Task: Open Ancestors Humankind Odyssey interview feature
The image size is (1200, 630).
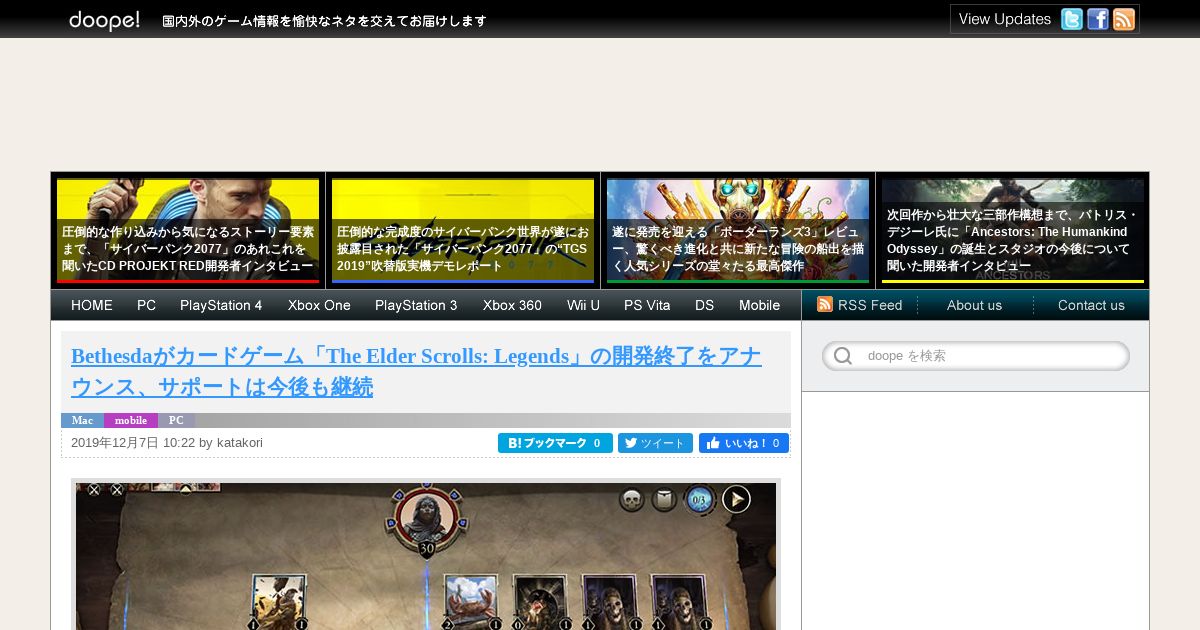Action: pos(1013,230)
